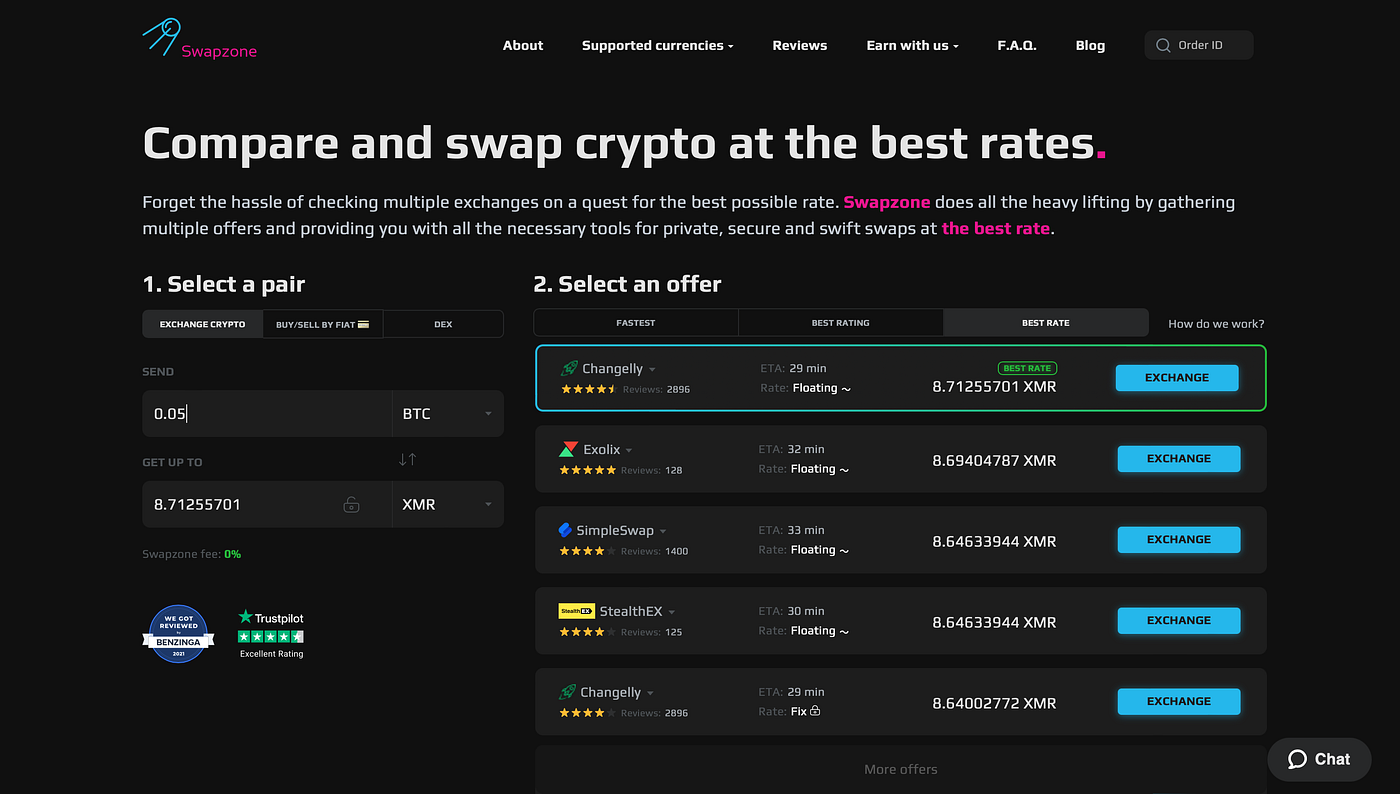This screenshot has width=1400, height=794.
Task: Select the Exchange Crypto tab
Action: point(203,324)
